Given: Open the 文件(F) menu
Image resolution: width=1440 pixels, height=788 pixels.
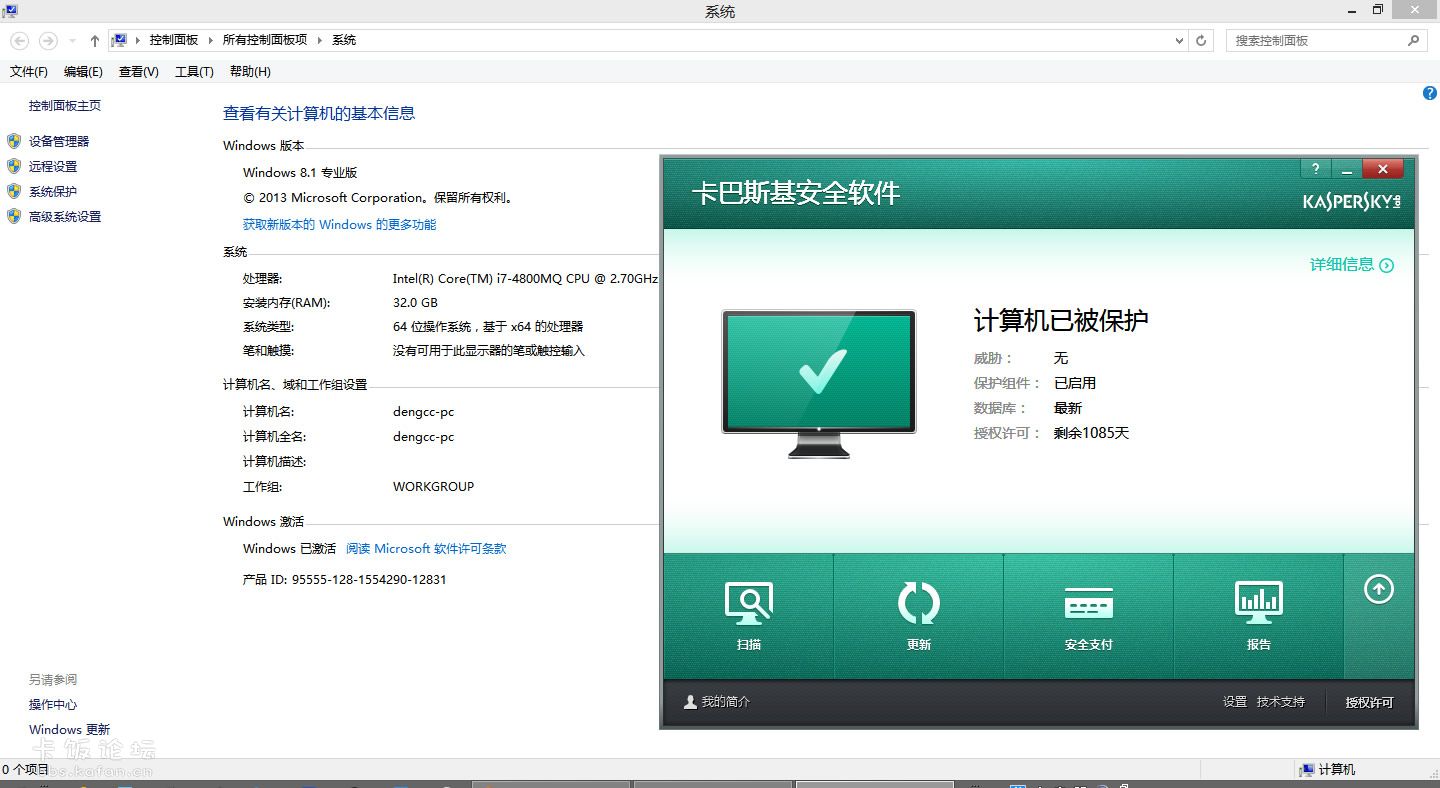Looking at the screenshot, I should pyautogui.click(x=29, y=72).
